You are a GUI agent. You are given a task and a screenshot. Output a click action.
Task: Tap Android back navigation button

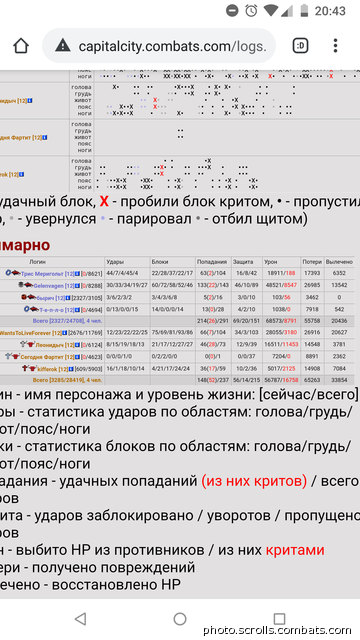80,619
